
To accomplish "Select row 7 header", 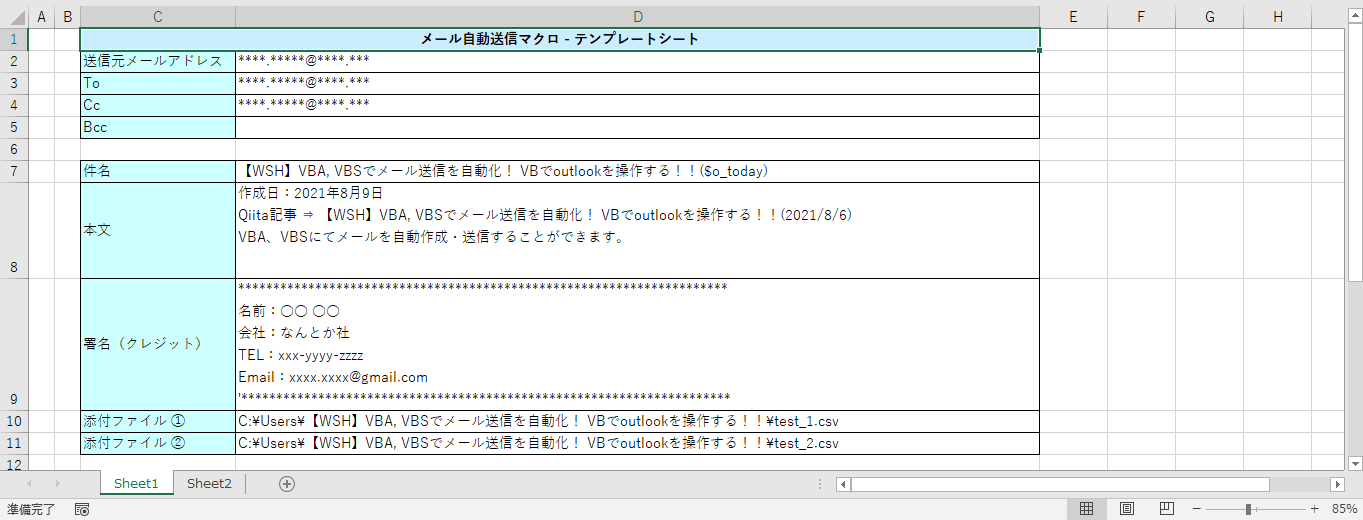I will [x=14, y=171].
